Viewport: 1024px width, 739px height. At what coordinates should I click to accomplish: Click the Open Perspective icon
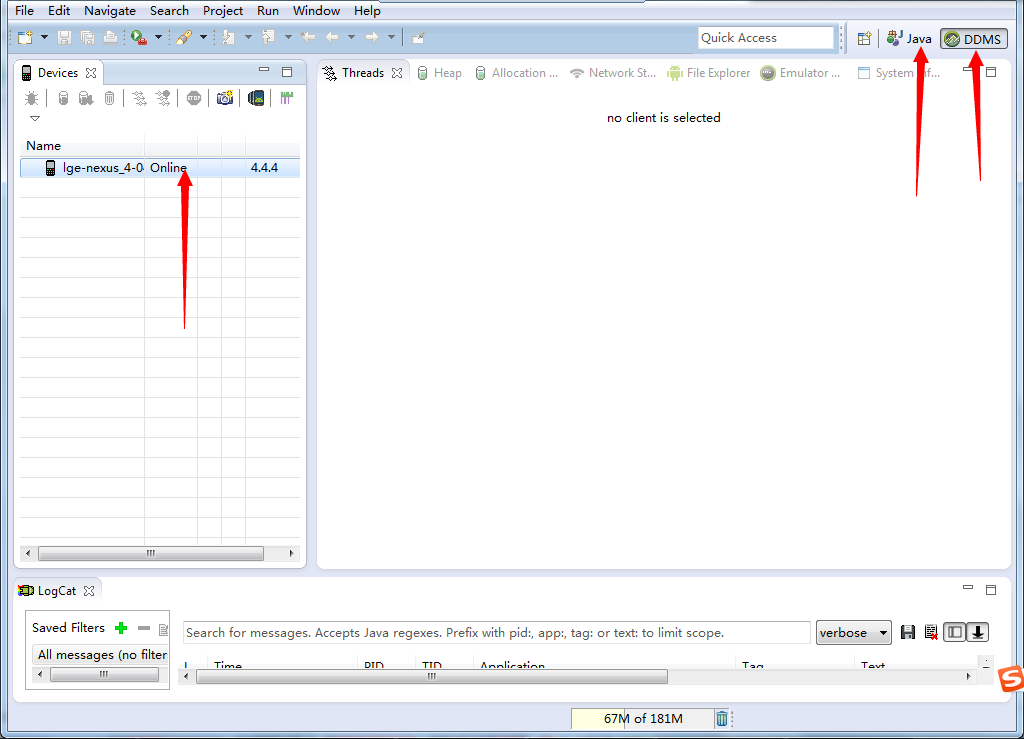(x=864, y=39)
